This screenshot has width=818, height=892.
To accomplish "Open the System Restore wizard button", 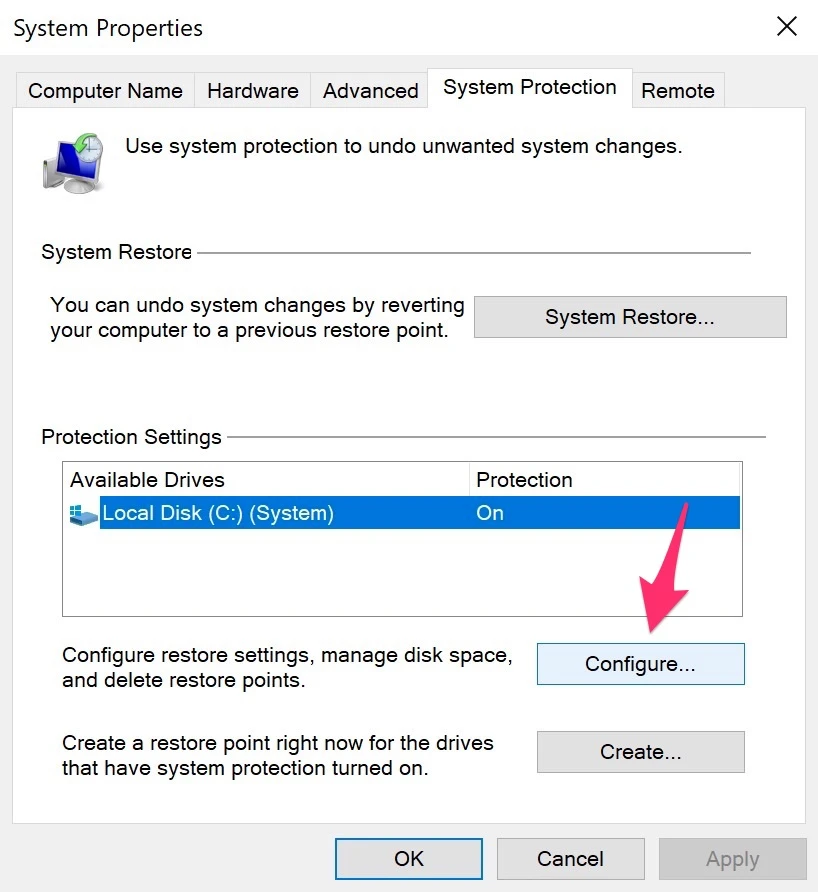I will coord(629,317).
